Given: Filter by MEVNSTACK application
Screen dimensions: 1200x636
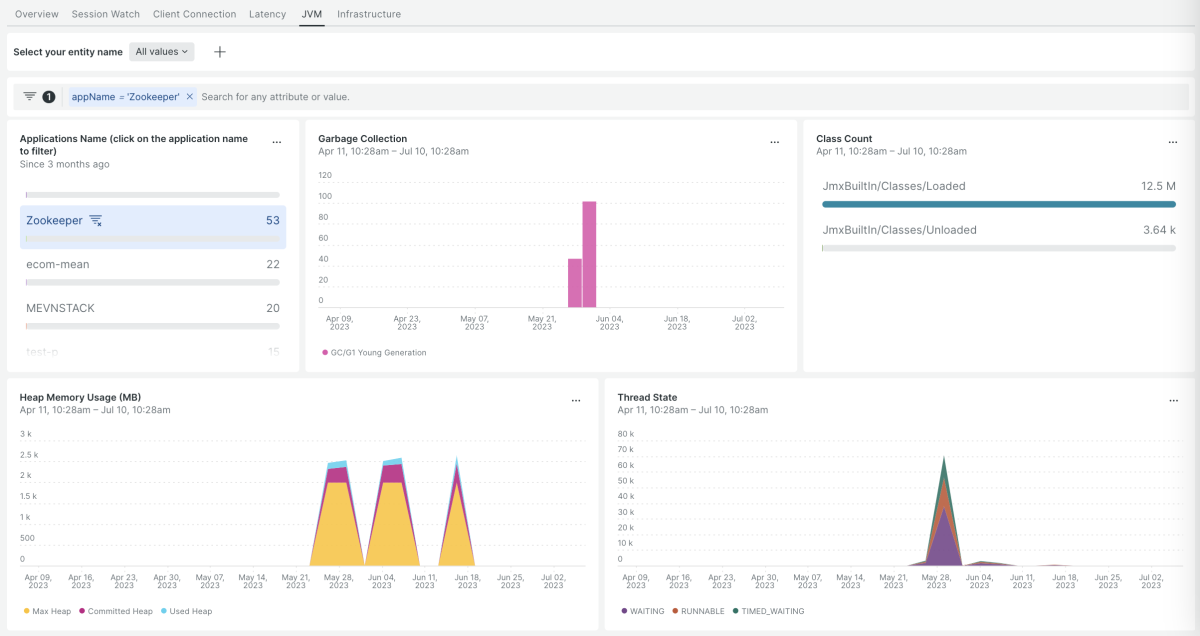Looking at the screenshot, I should click(x=60, y=308).
